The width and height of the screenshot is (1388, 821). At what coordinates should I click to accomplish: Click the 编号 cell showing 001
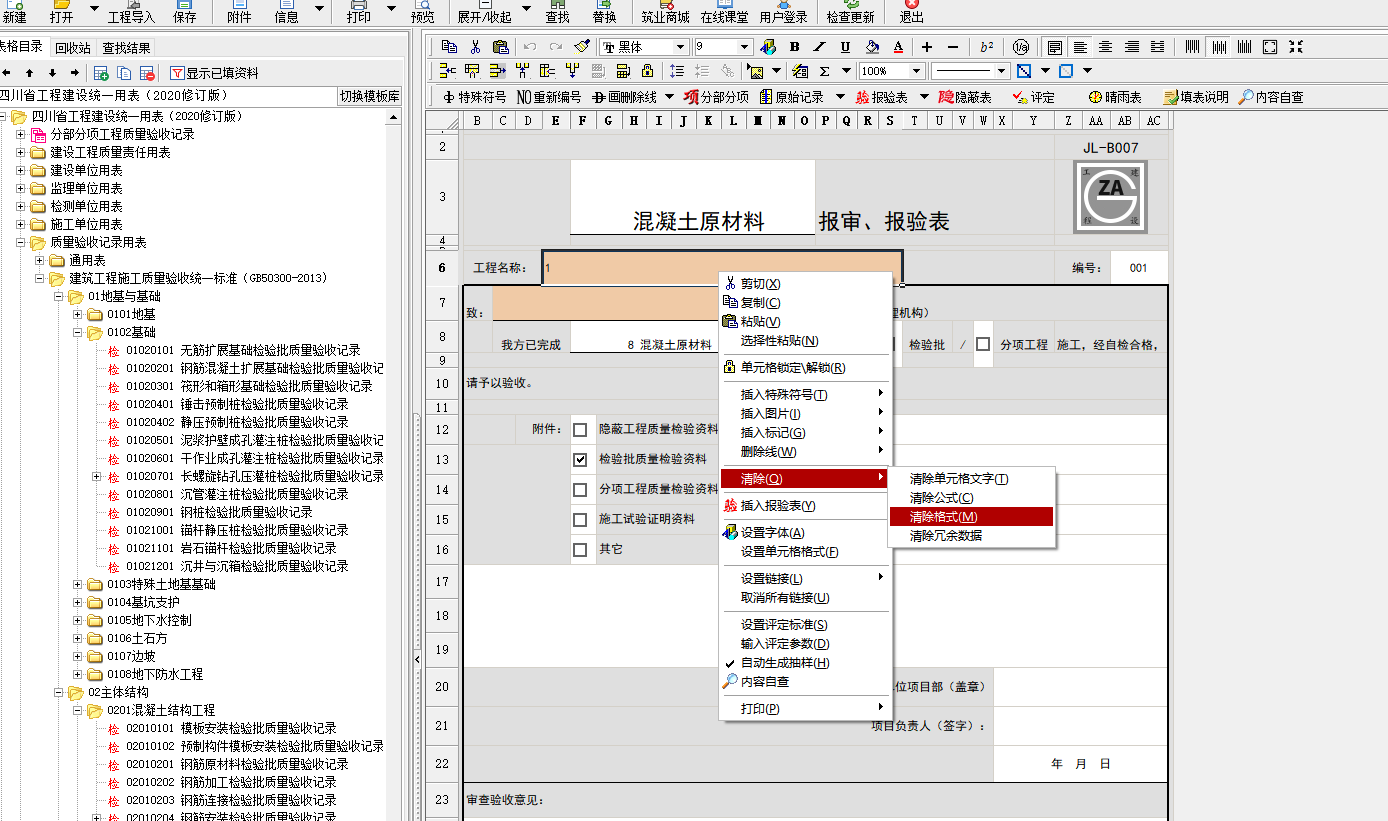1138,268
